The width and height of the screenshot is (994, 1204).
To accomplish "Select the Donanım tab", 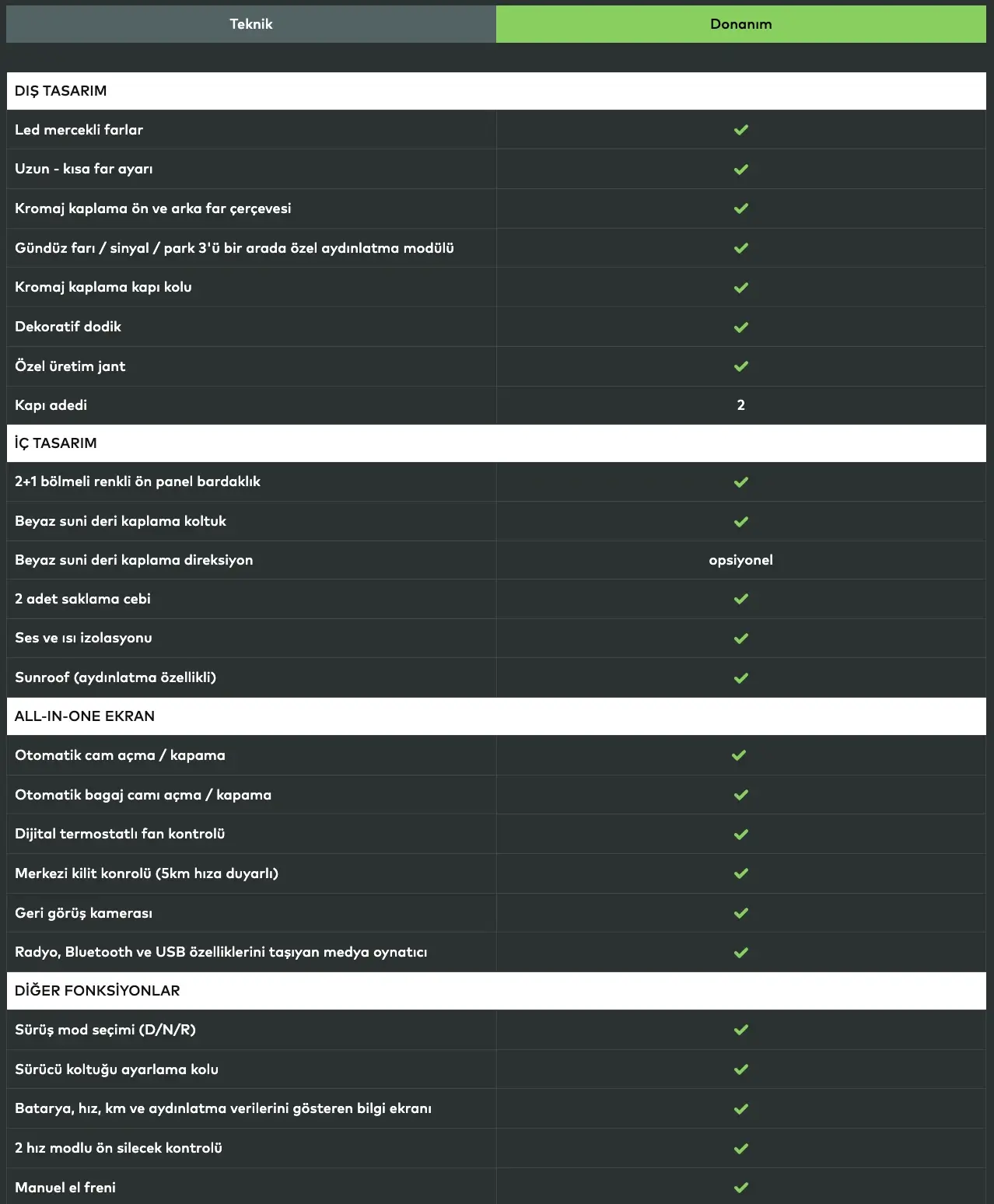I will point(740,24).
